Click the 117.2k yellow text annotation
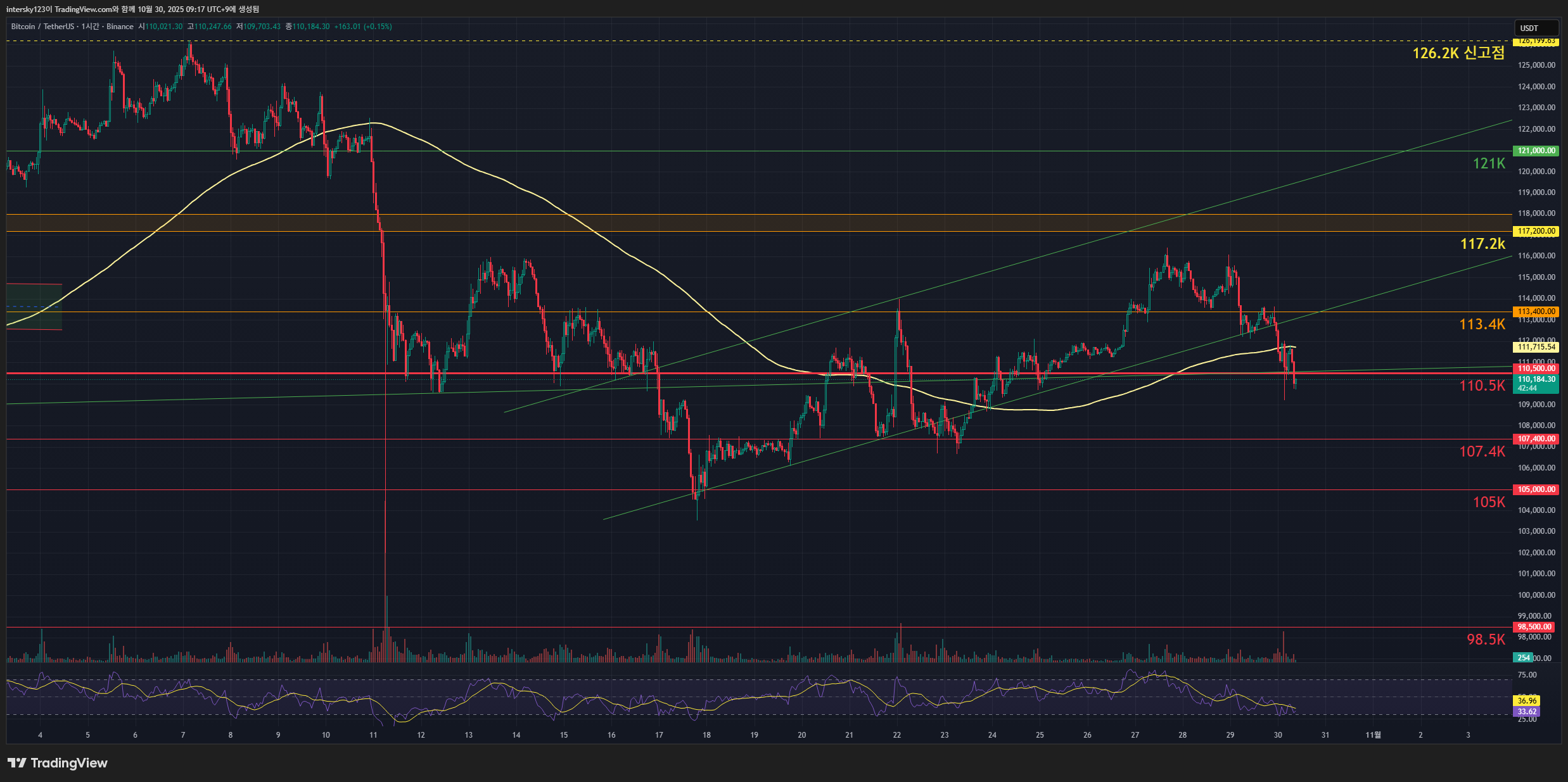Viewport: 1568px width, 782px height. (1482, 244)
